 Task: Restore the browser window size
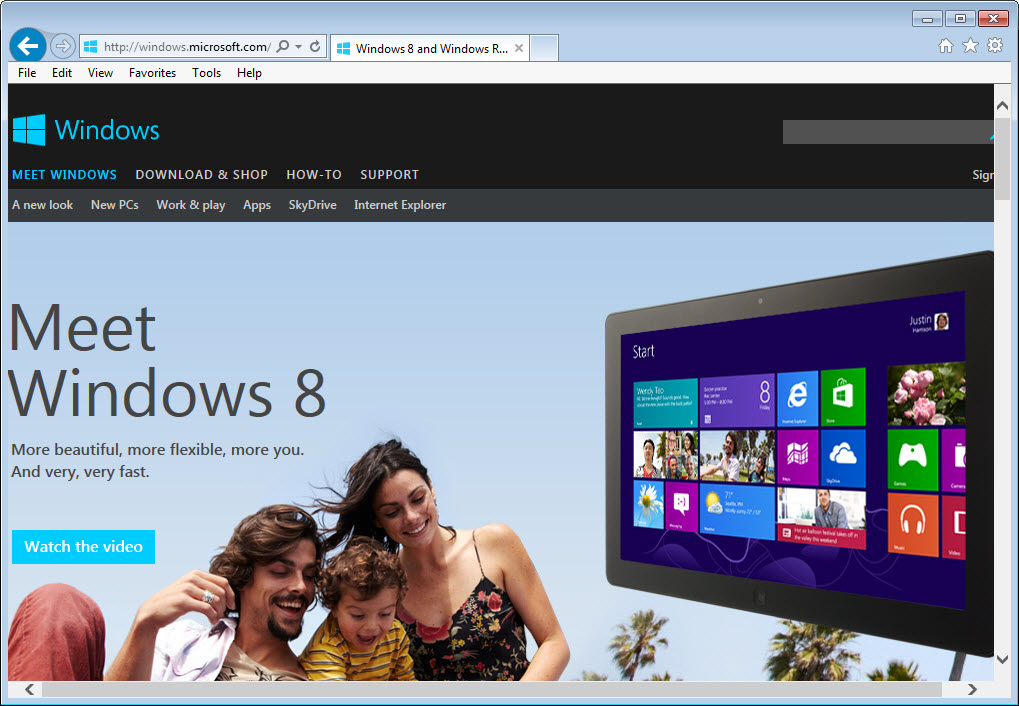(x=960, y=19)
